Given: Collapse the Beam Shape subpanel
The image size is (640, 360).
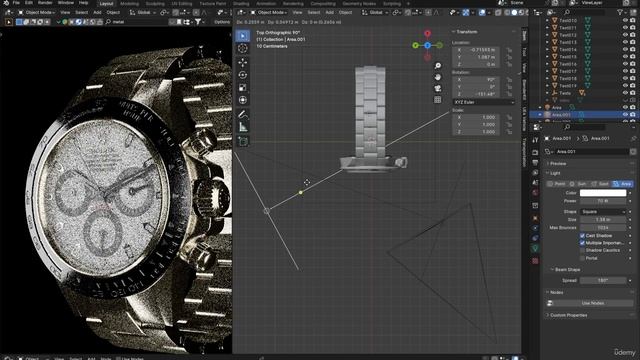Looking at the screenshot, I should 567,270.
